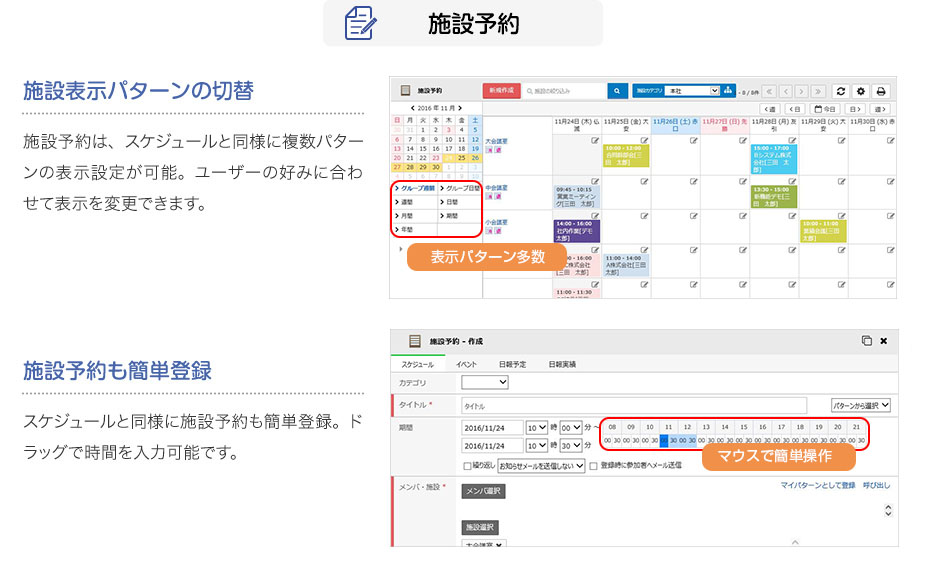Click the メンバ選択 button
The image size is (931, 571).
click(483, 492)
